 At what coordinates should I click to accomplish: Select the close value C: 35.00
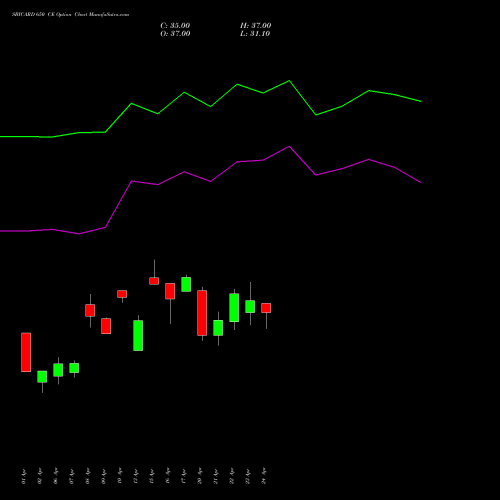(175, 26)
